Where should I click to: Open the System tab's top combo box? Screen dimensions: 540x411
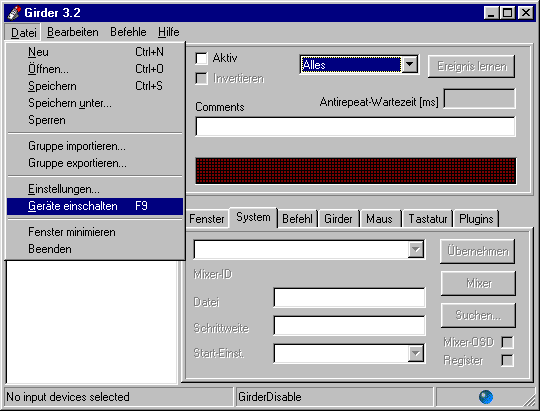click(416, 249)
